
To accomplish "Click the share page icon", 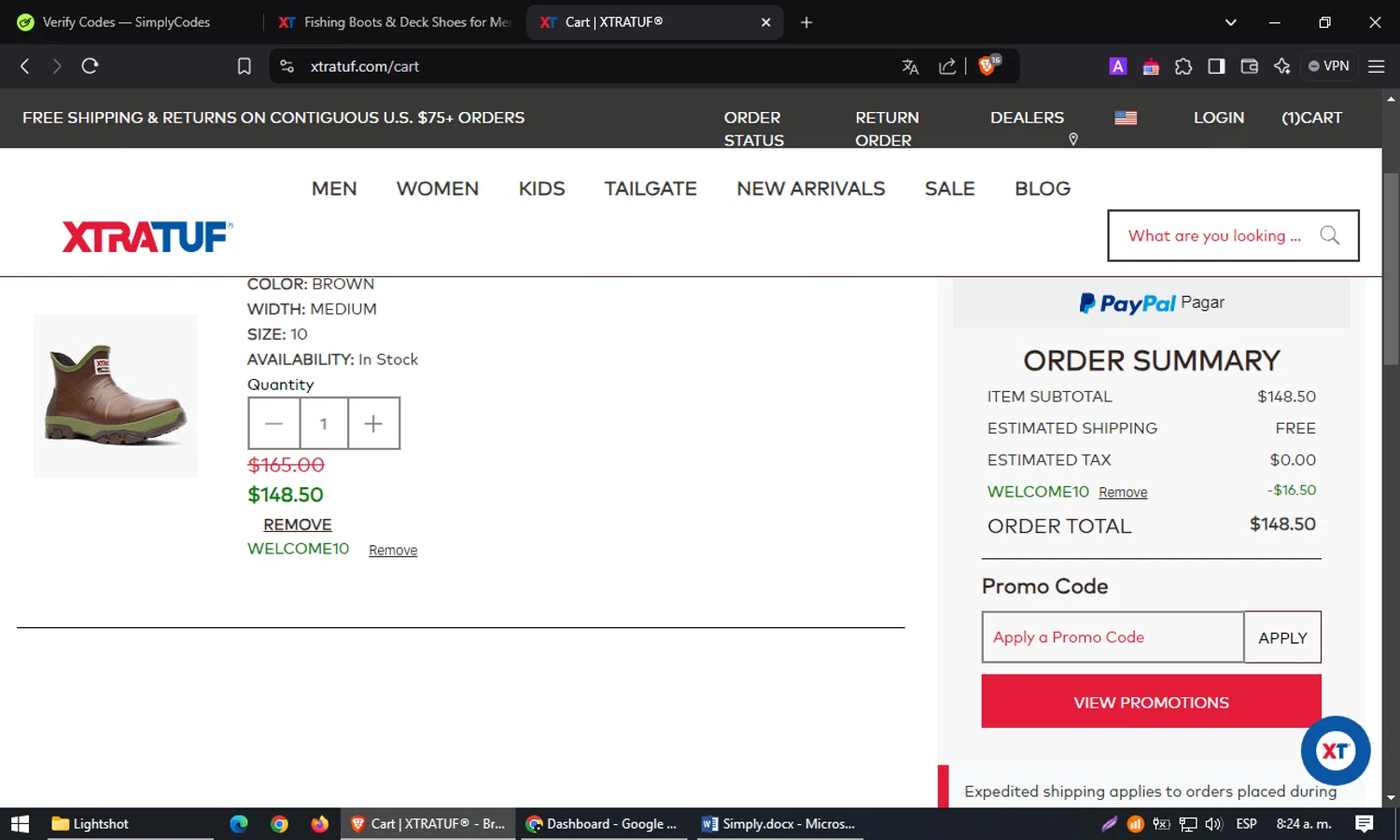I will coord(947,66).
